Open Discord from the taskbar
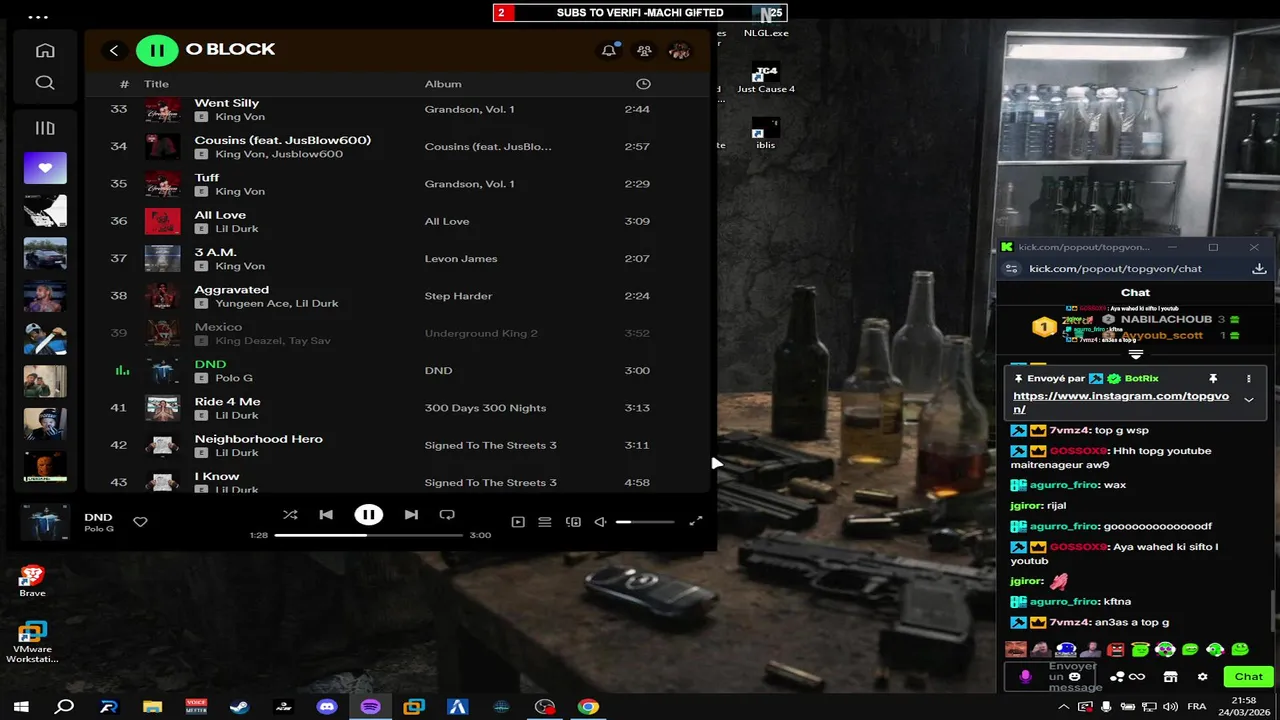 pos(327,707)
